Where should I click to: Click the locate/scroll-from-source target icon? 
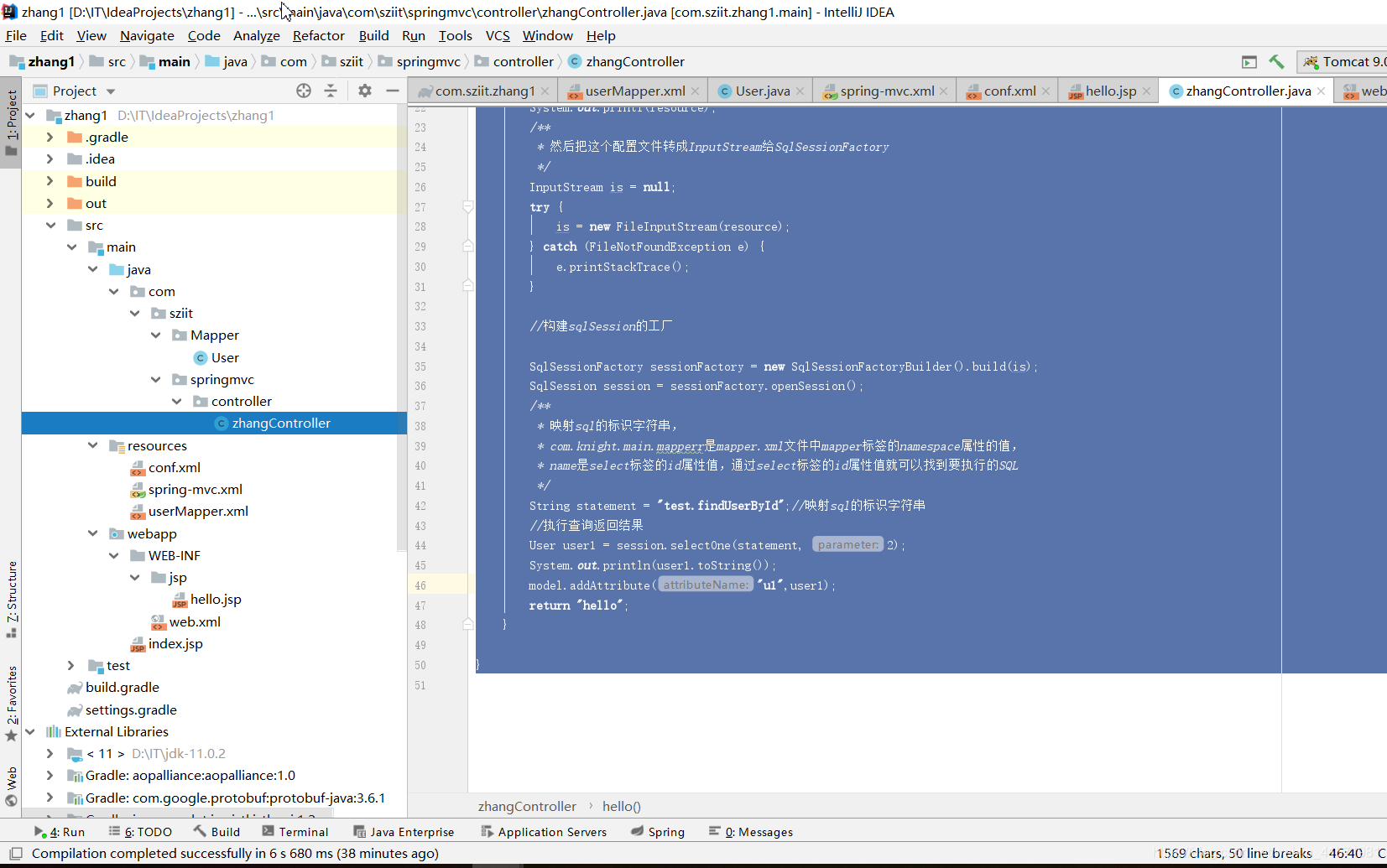coord(304,91)
